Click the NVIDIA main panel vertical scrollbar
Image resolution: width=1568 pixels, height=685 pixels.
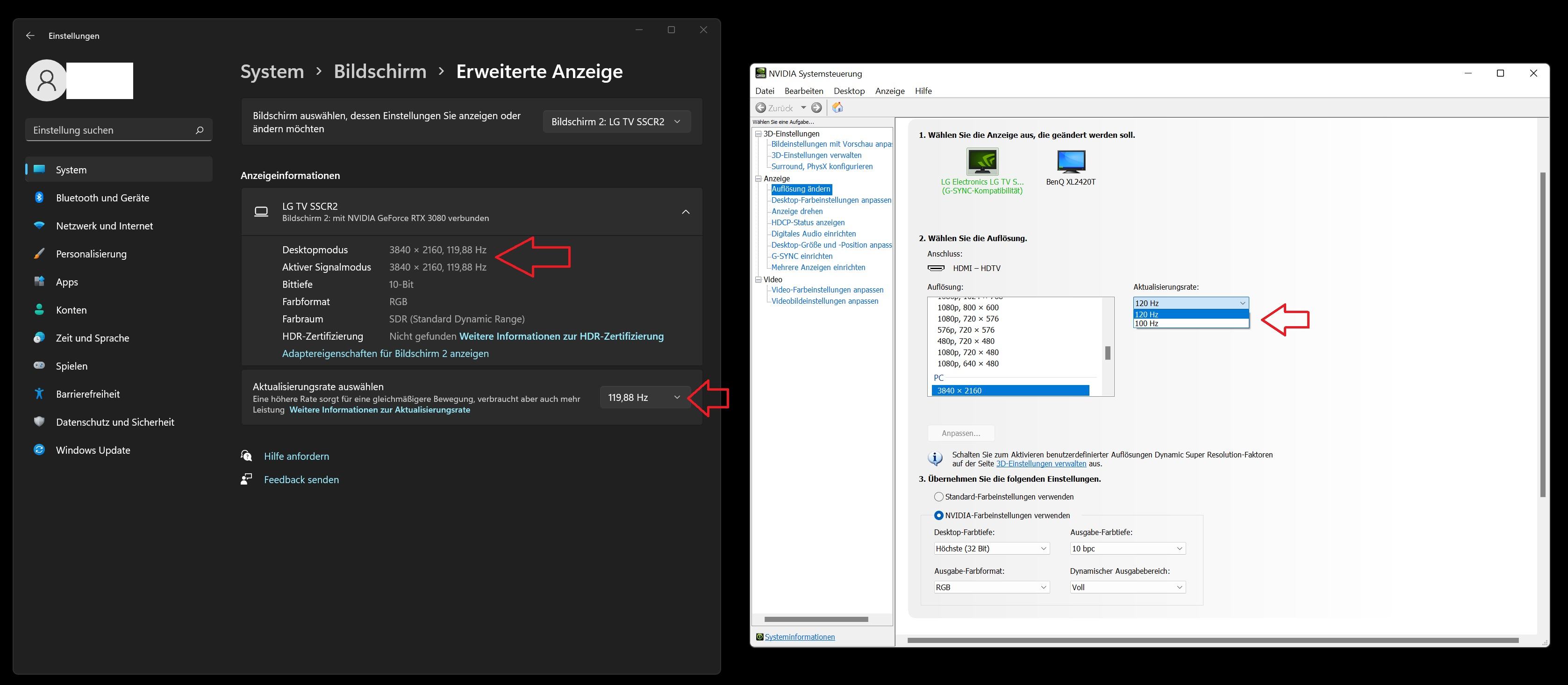pyautogui.click(x=1542, y=335)
